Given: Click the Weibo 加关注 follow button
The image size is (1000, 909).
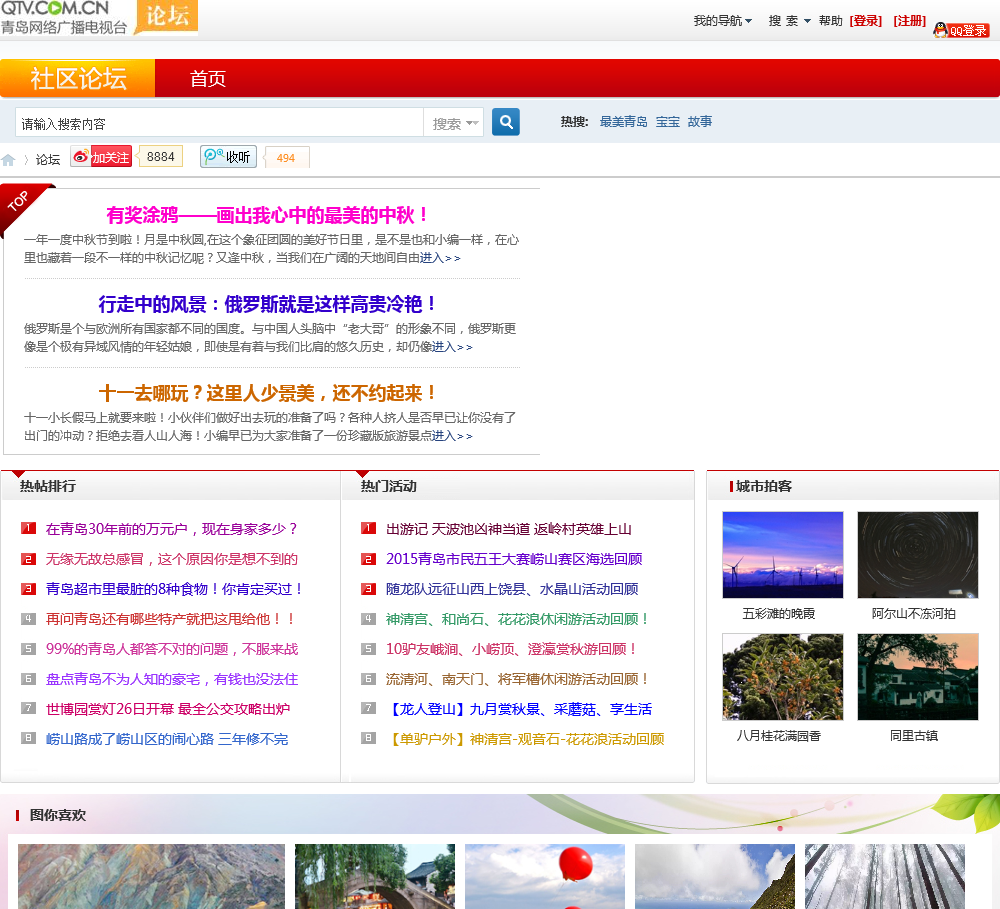Looking at the screenshot, I should (101, 157).
